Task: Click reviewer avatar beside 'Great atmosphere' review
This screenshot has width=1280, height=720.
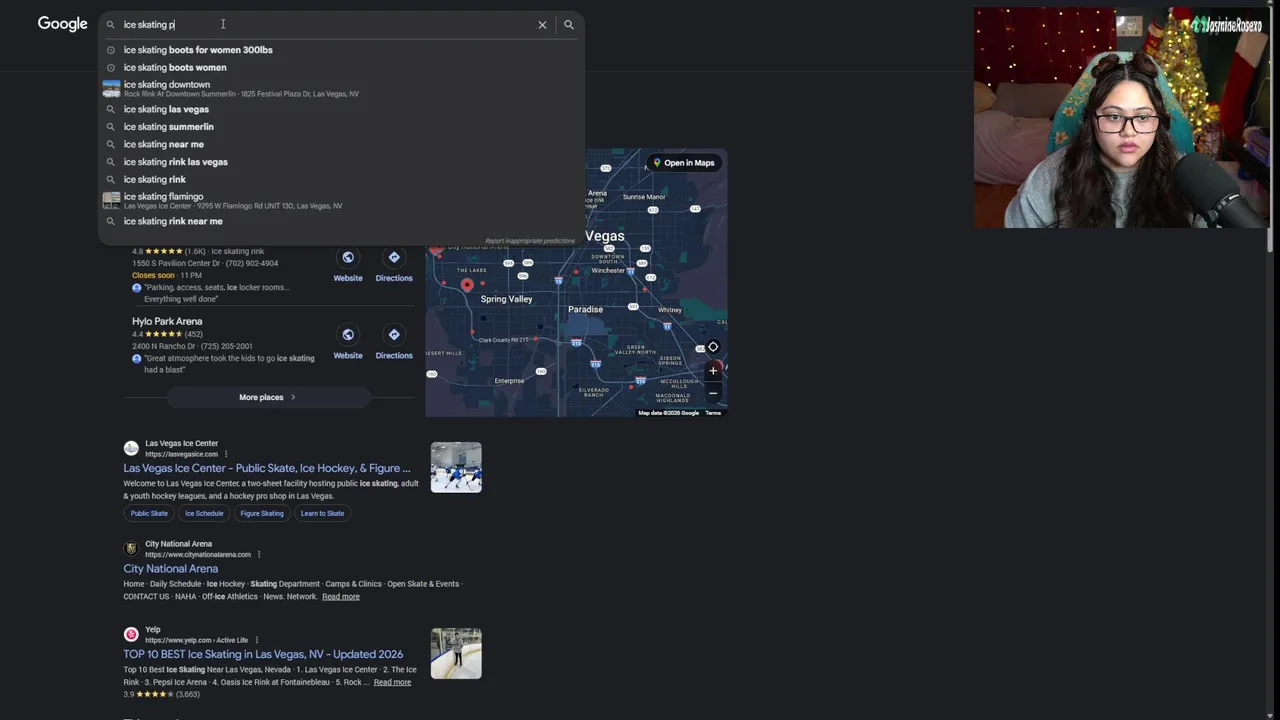Action: (137, 359)
